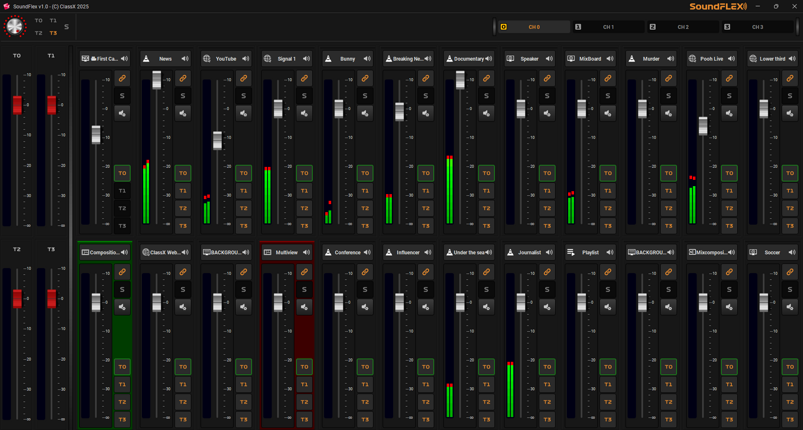Toggle T0 routing on the First Ca... channel

[122, 173]
